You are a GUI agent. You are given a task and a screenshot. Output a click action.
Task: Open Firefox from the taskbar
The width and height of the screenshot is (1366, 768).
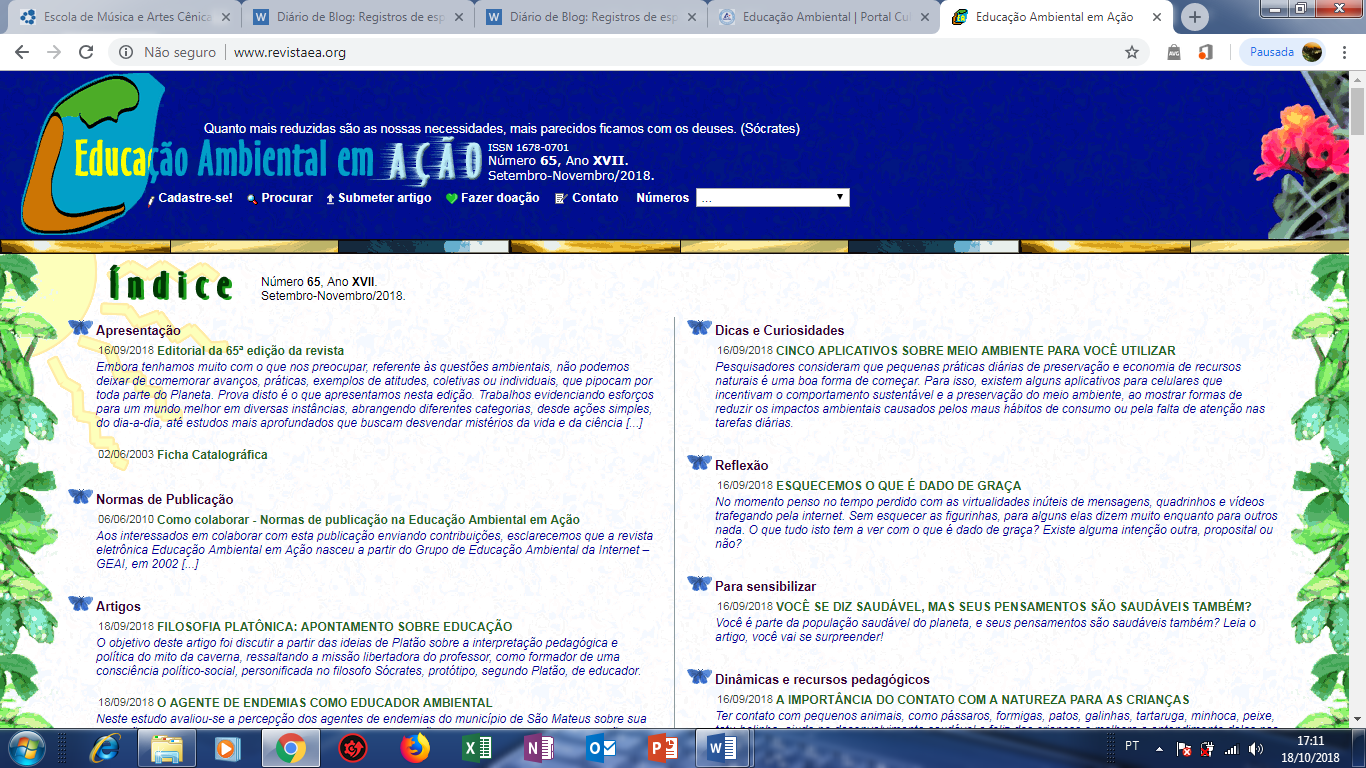[x=414, y=747]
